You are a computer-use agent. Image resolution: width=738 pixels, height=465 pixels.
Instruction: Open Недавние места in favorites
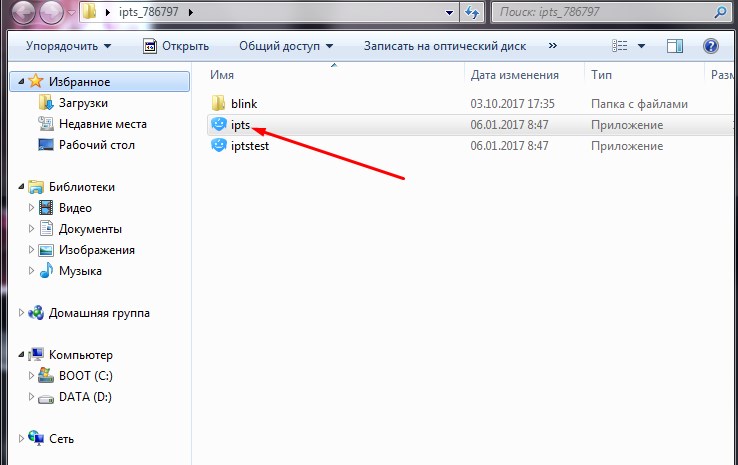(x=102, y=124)
